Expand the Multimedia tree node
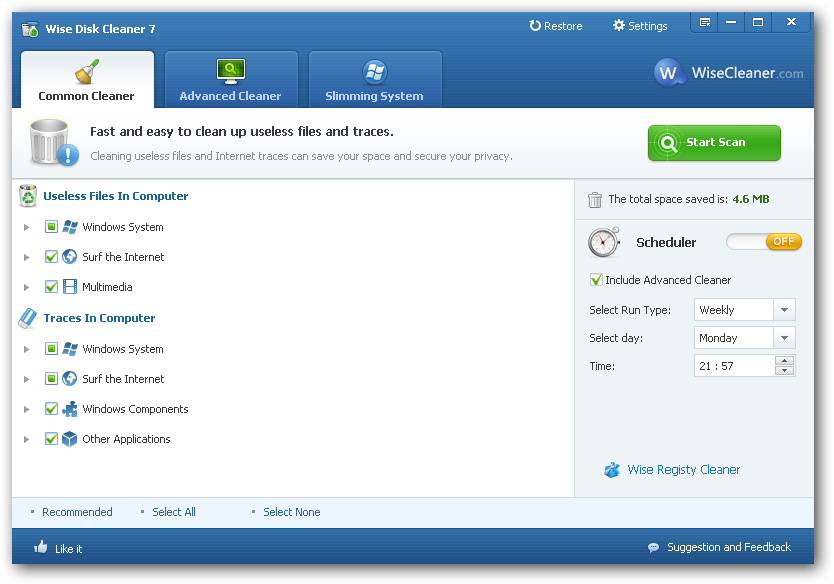Viewport: 834px width, 584px height. (26, 287)
